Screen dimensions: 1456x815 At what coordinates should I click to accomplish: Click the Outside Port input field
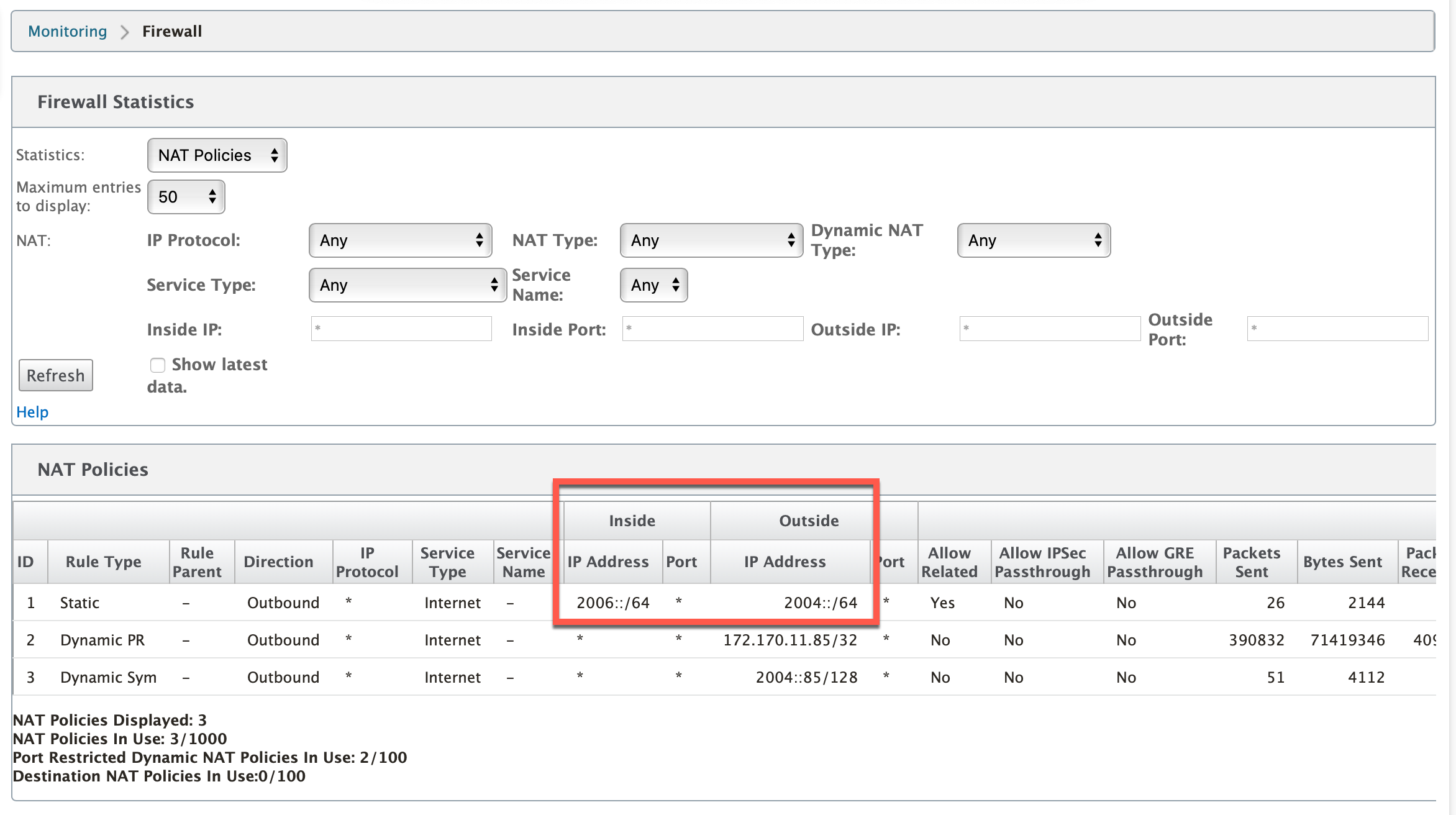1337,329
